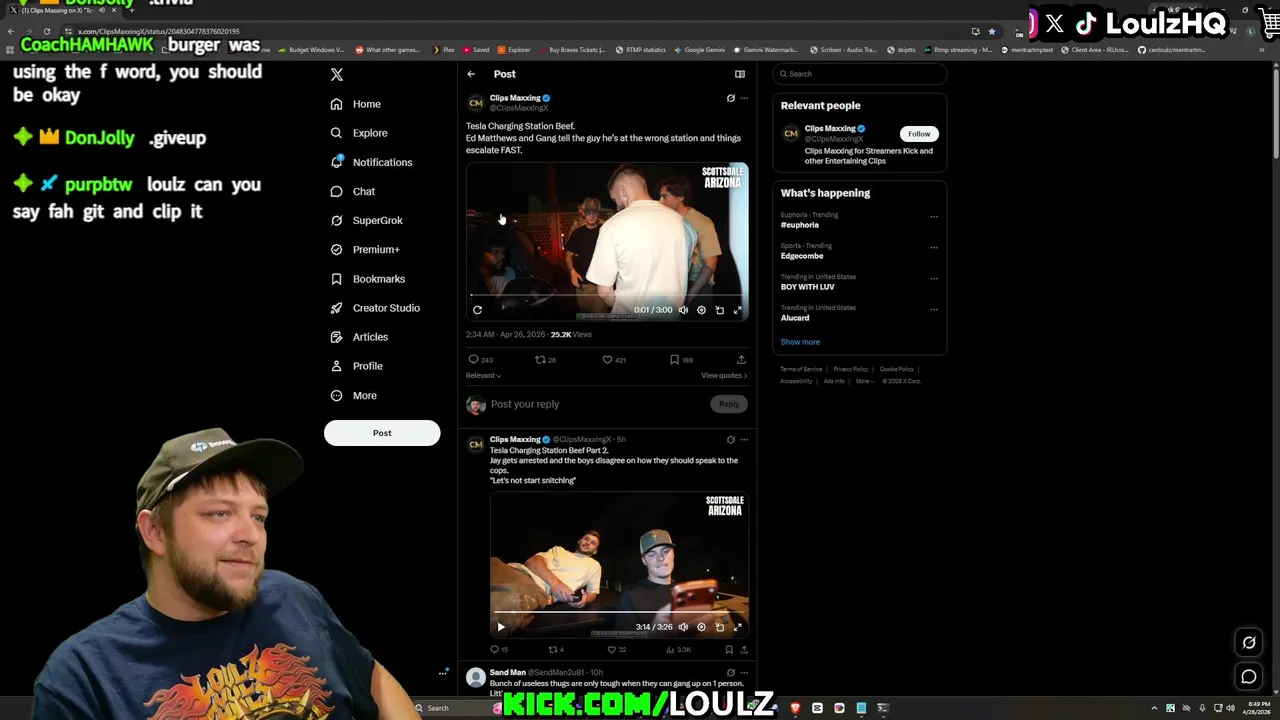
Task: Toggle picture-in-picture on first video
Action: 720,310
